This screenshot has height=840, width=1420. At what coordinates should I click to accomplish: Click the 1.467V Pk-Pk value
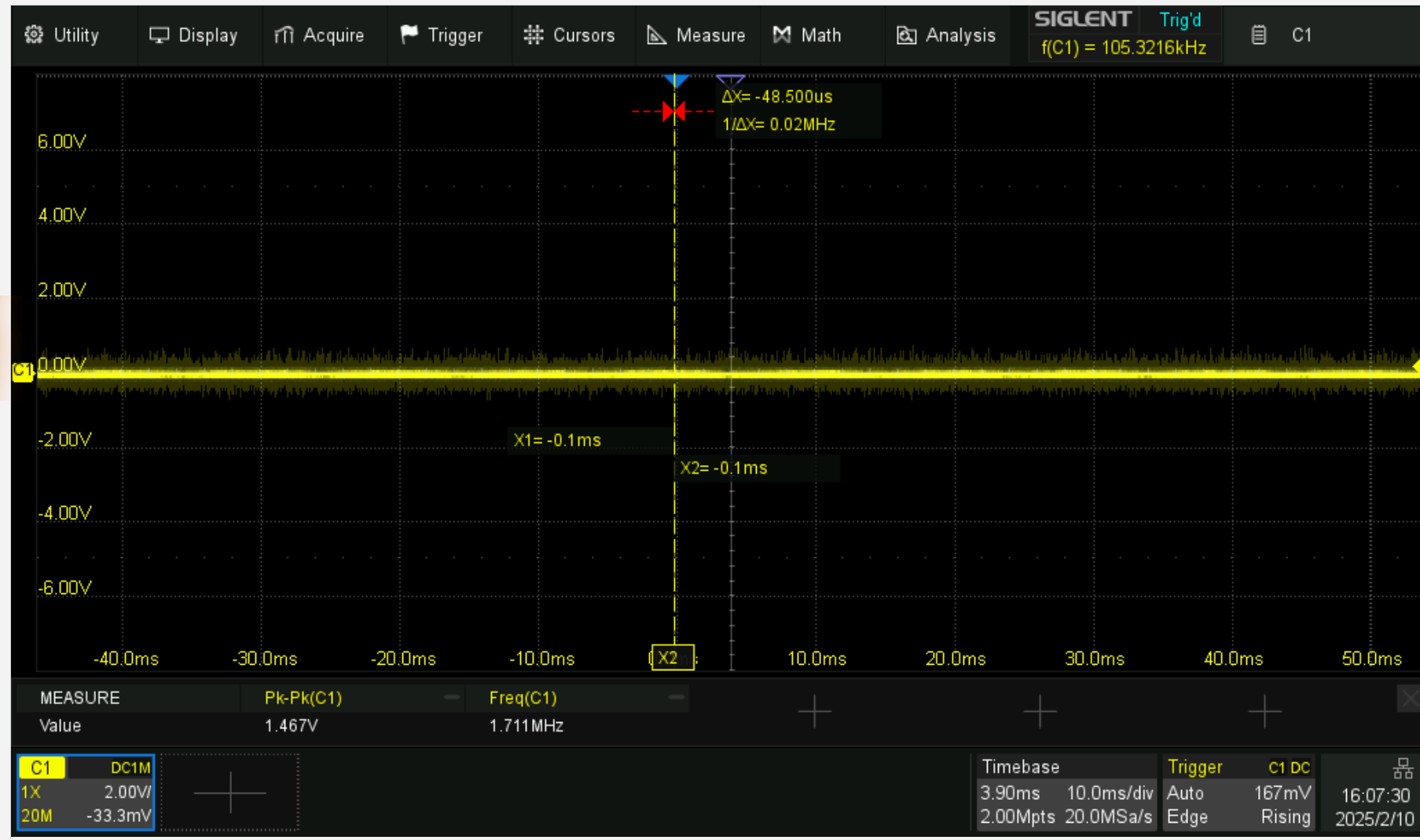292,726
